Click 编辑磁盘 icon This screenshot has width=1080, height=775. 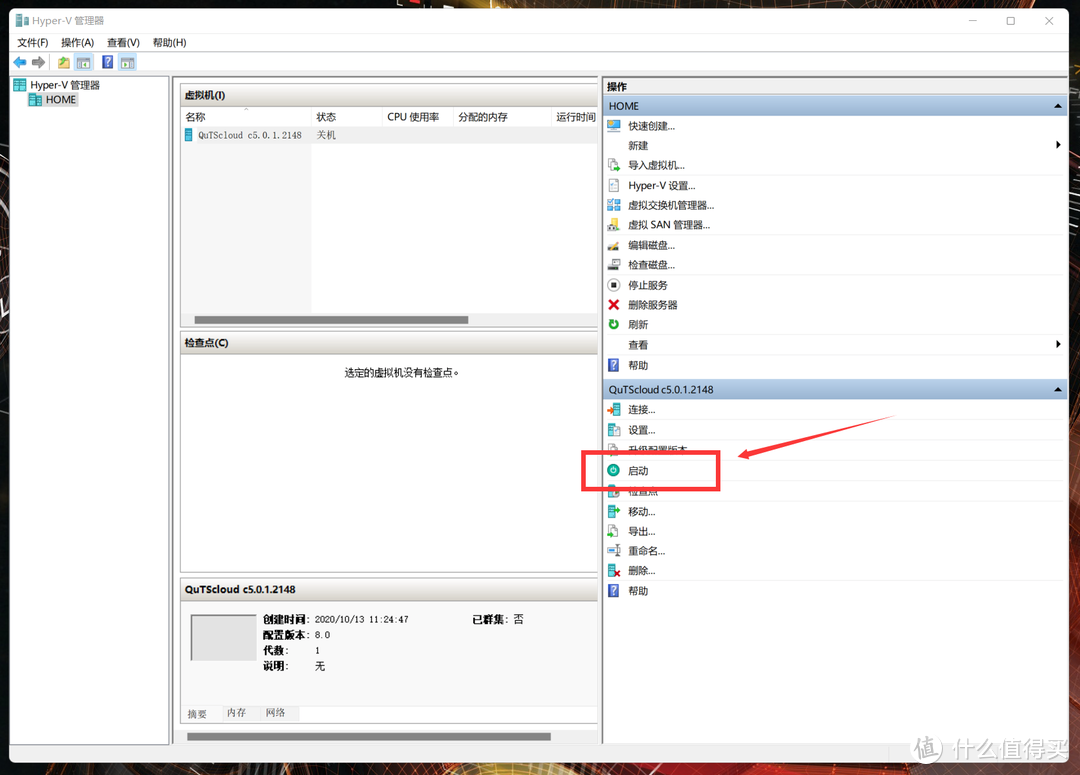click(614, 245)
